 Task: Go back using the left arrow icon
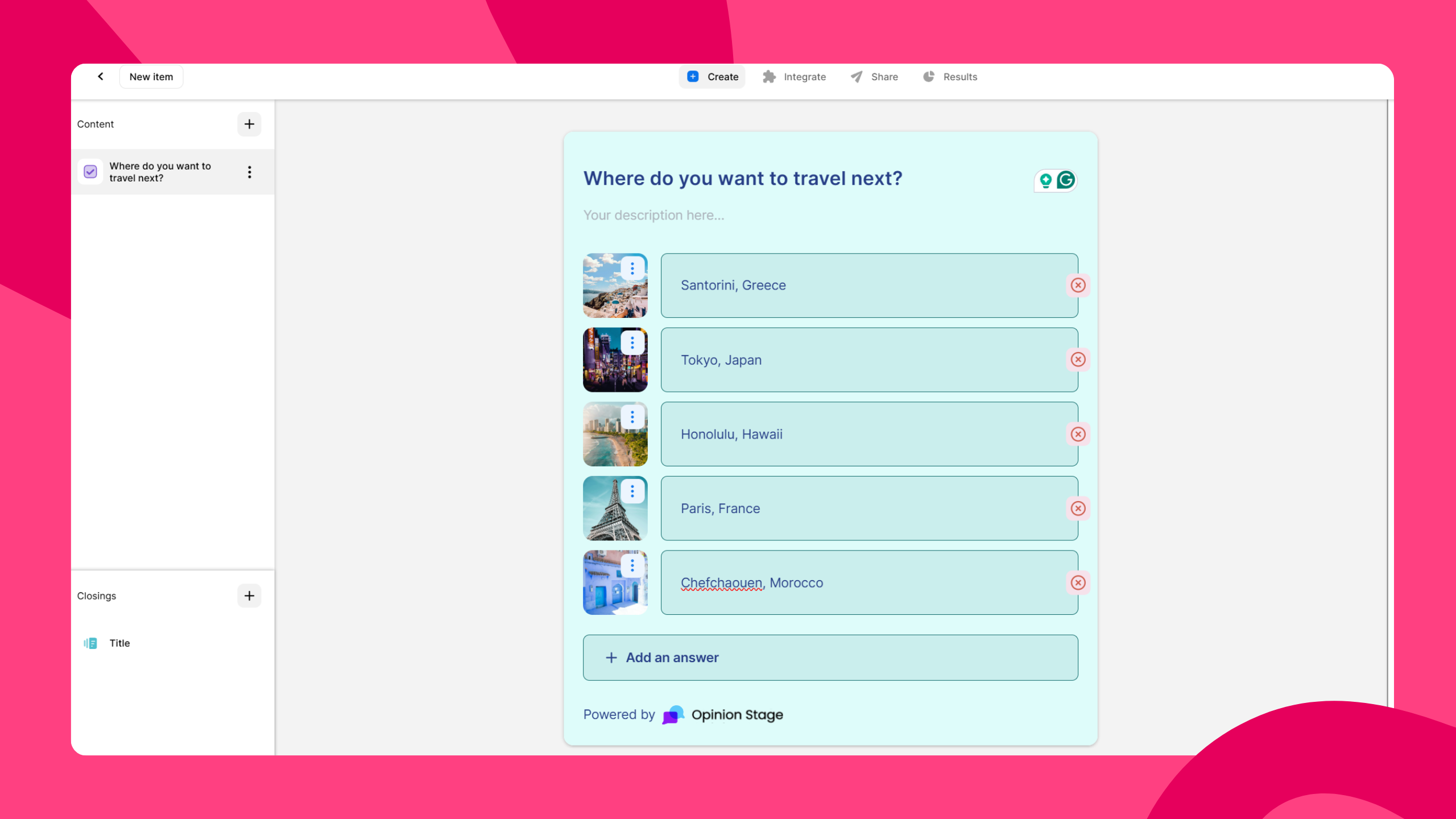pyautogui.click(x=101, y=76)
